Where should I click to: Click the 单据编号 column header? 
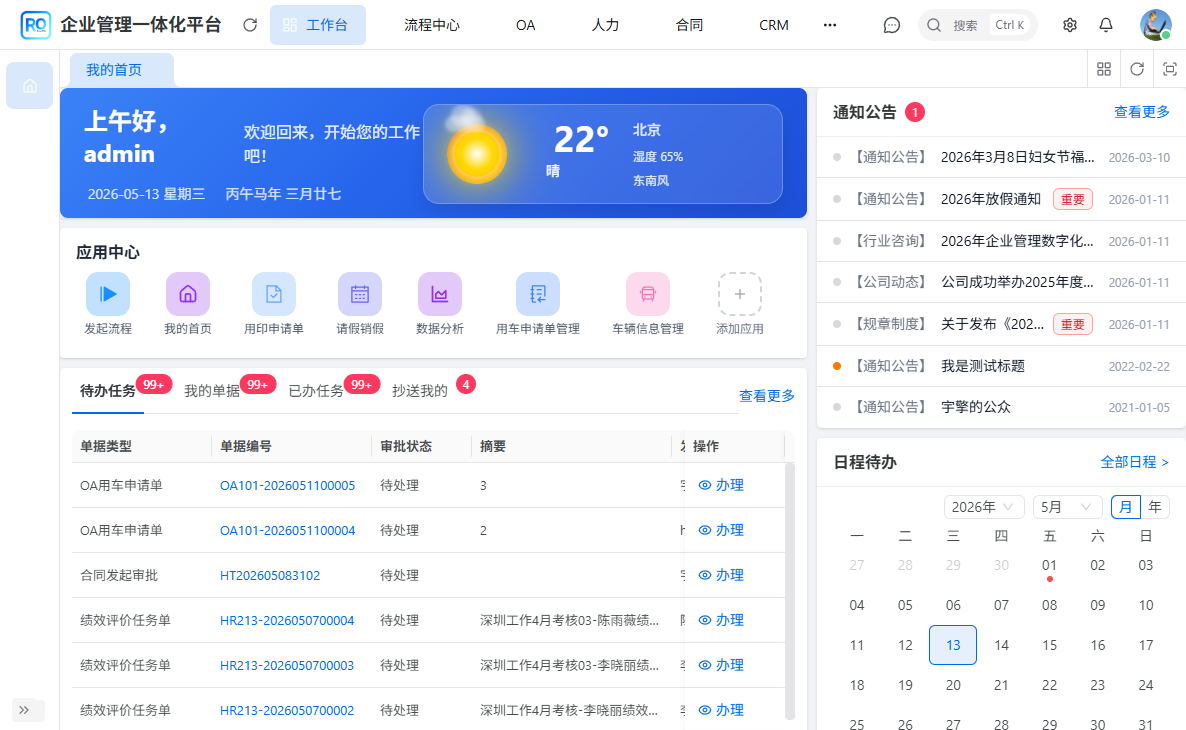point(291,446)
